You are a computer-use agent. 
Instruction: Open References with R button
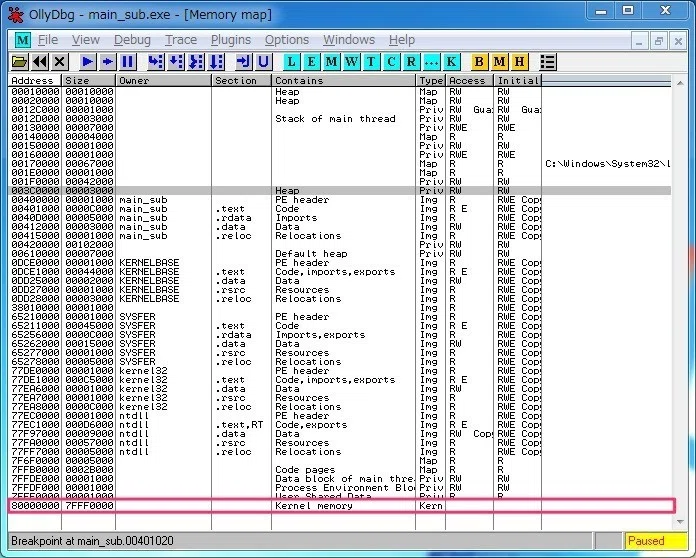pos(411,62)
